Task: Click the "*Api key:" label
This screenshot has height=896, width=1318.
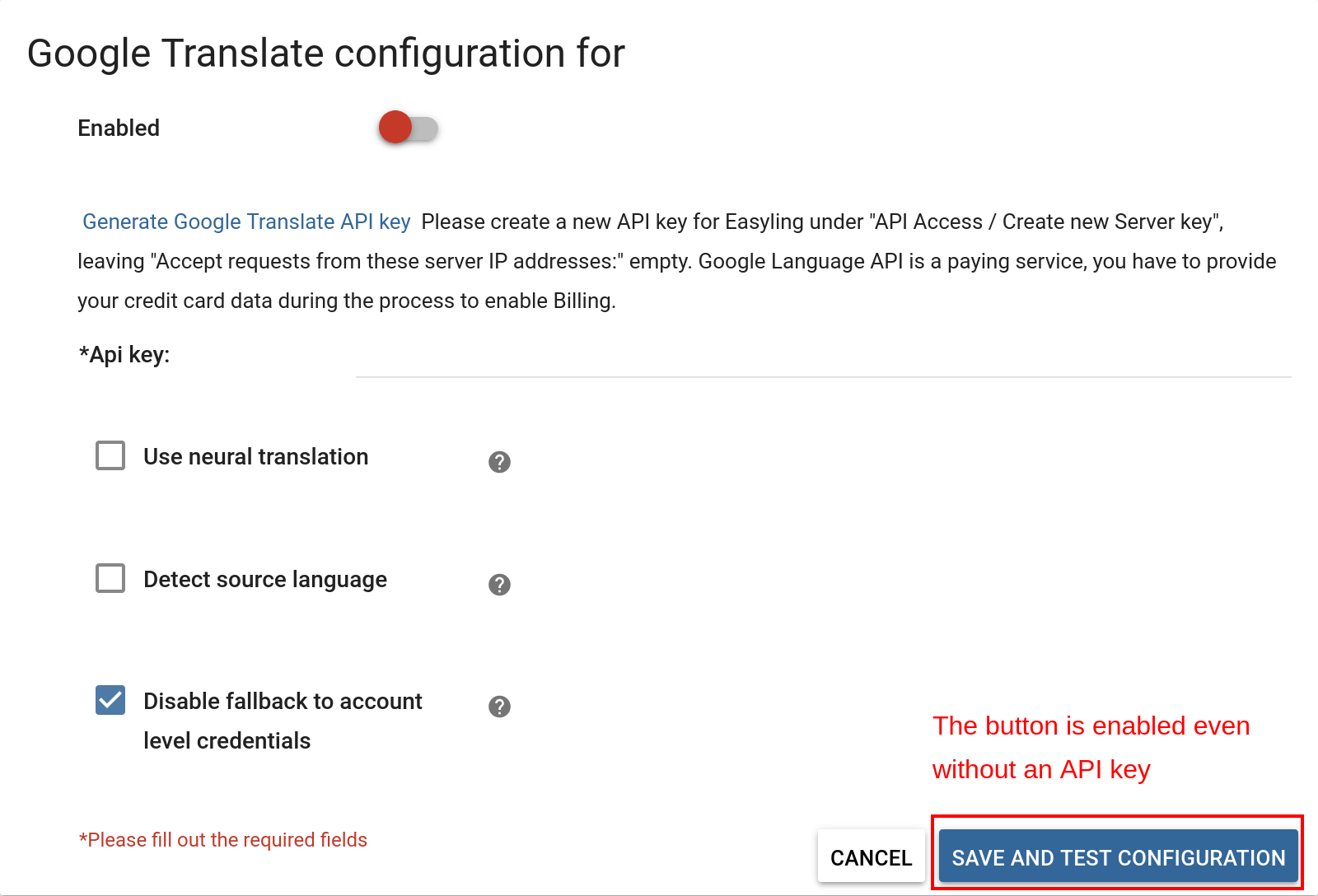Action: [124, 355]
